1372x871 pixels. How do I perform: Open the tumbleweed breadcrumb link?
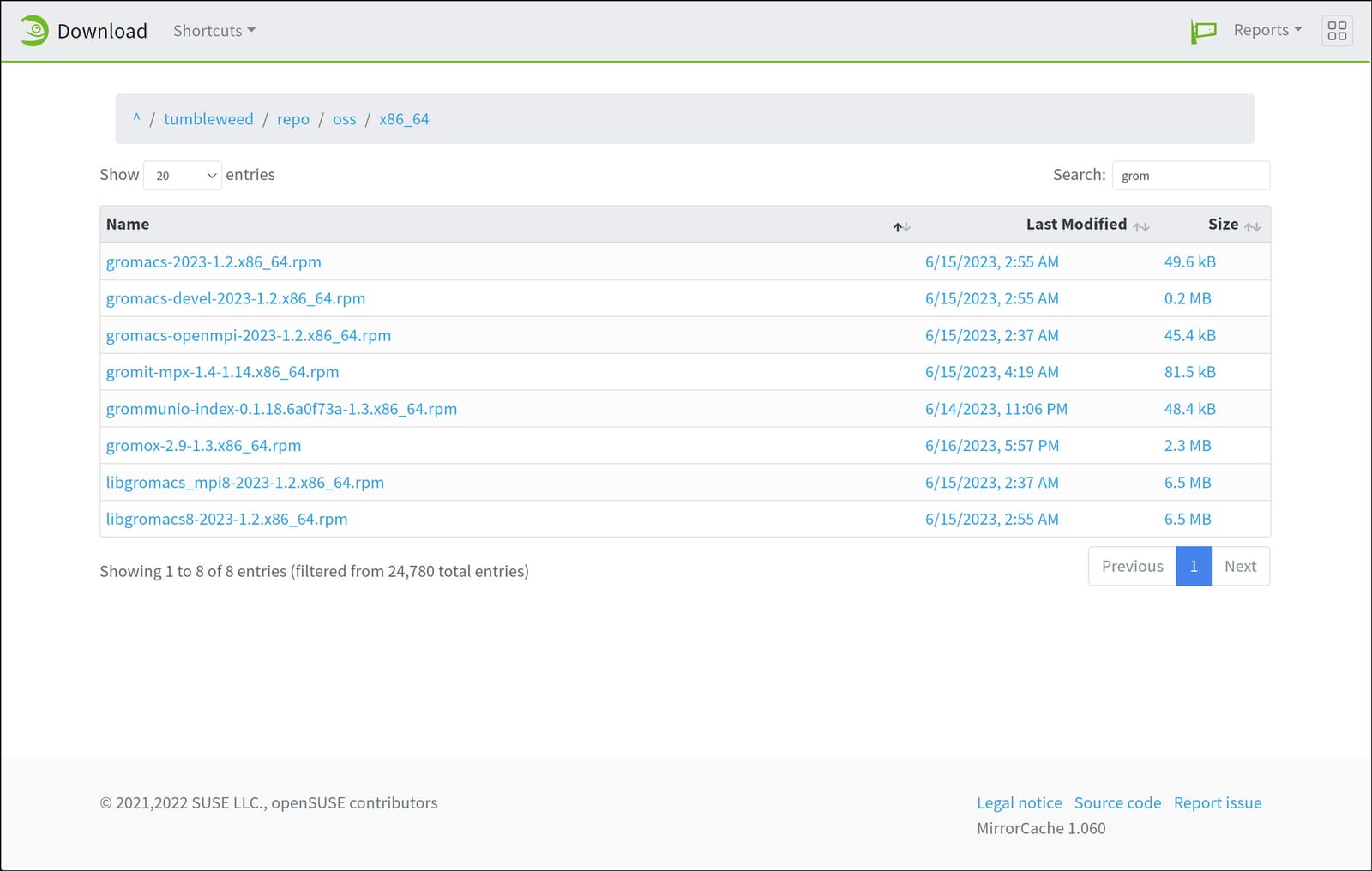click(208, 118)
